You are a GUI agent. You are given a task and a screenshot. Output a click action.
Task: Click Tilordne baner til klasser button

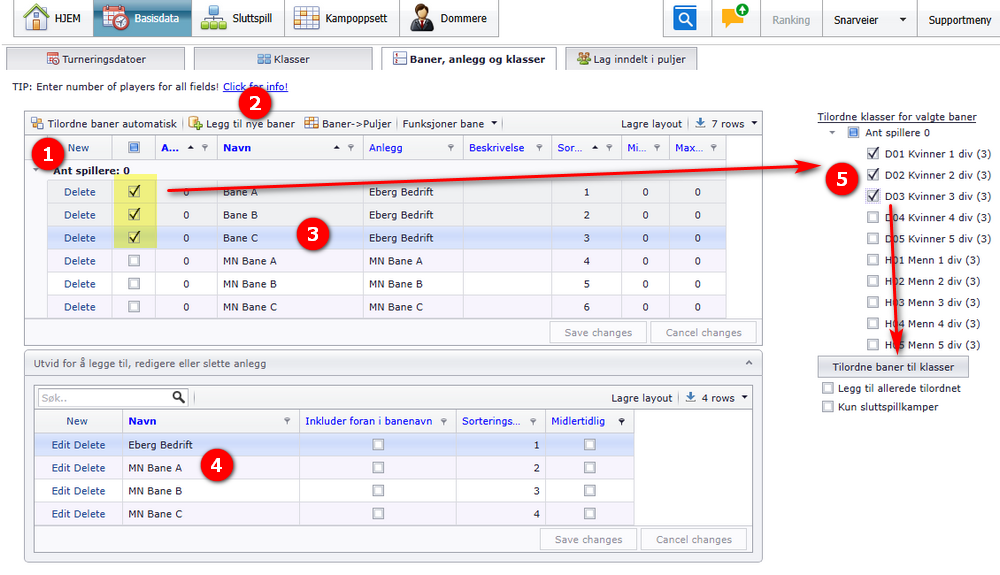pyautogui.click(x=893, y=367)
